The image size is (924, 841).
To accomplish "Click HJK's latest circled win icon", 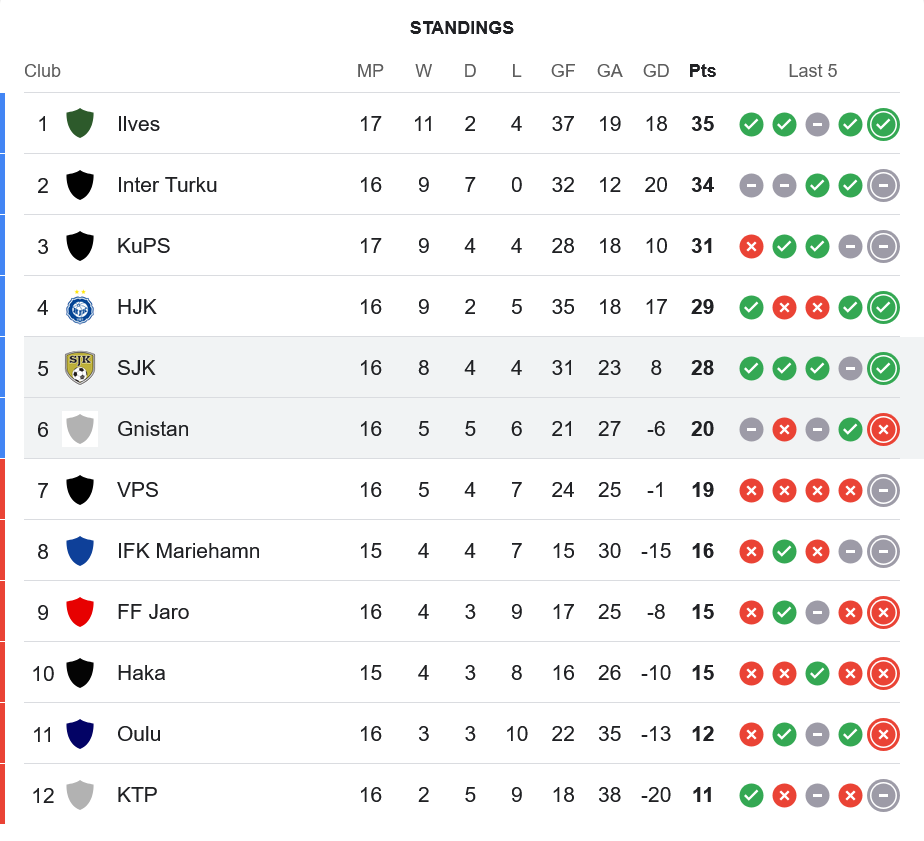I will point(883,307).
